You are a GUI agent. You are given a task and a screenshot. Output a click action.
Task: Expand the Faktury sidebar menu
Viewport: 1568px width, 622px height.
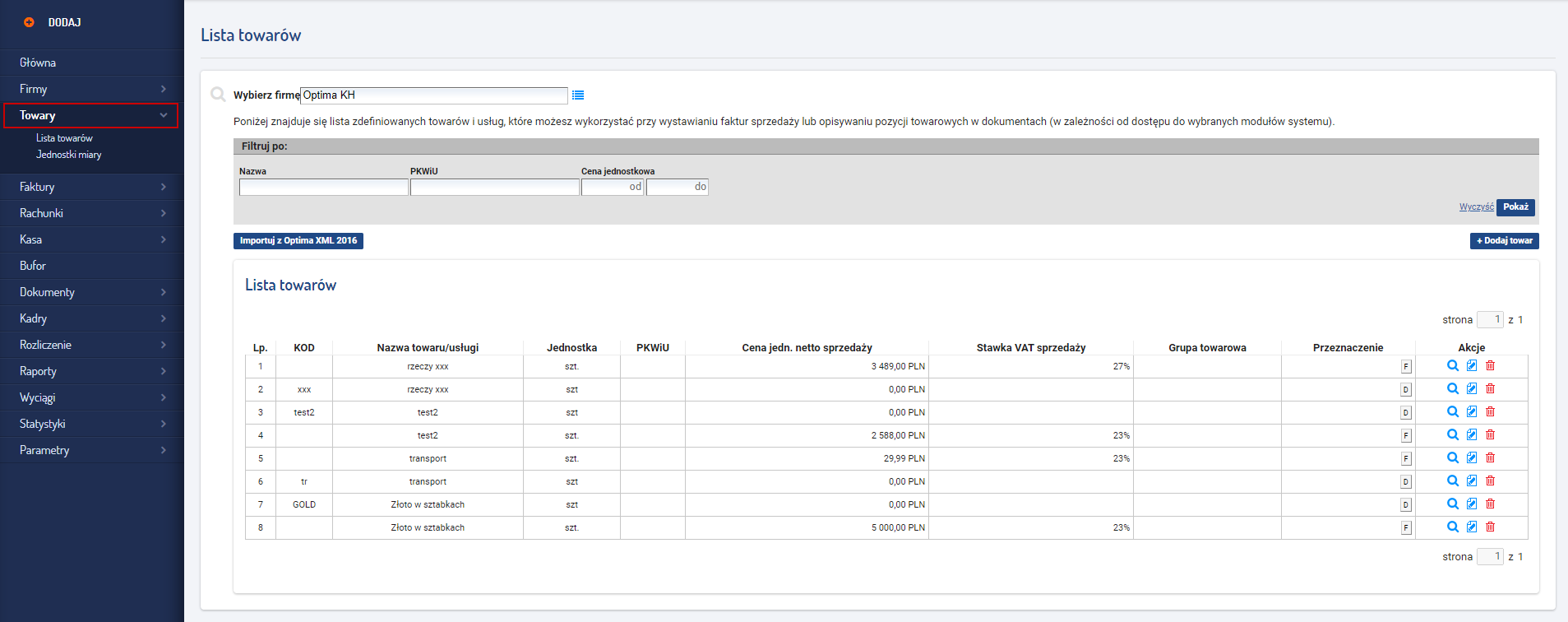click(92, 187)
